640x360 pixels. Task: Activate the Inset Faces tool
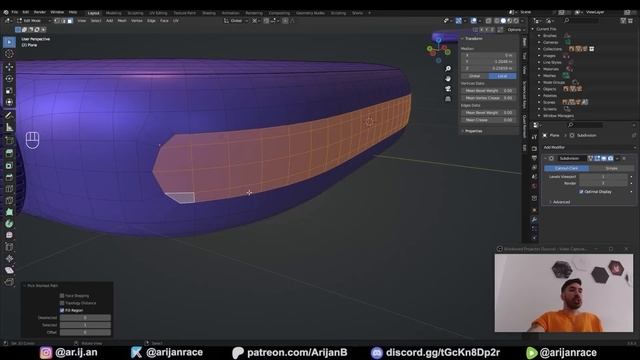(9, 165)
